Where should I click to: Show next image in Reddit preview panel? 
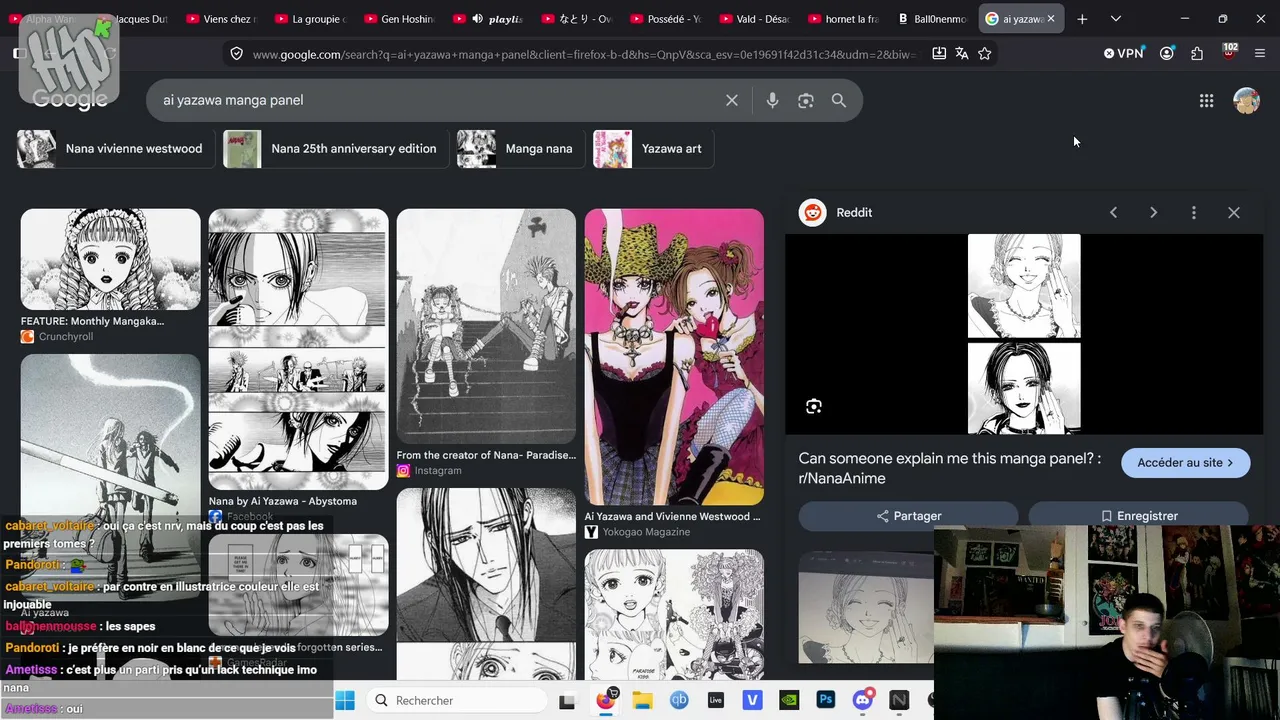coord(1153,212)
